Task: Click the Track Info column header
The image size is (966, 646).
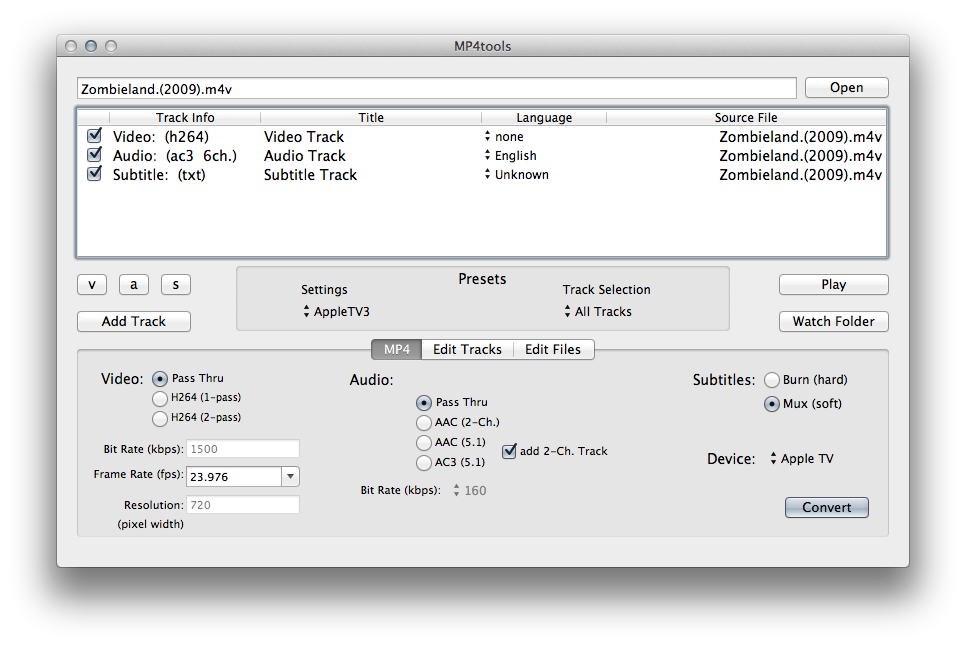Action: point(185,117)
